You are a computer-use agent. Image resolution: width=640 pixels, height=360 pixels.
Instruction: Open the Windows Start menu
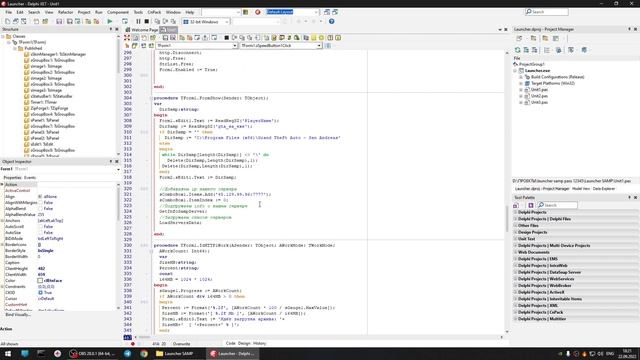tap(8, 353)
